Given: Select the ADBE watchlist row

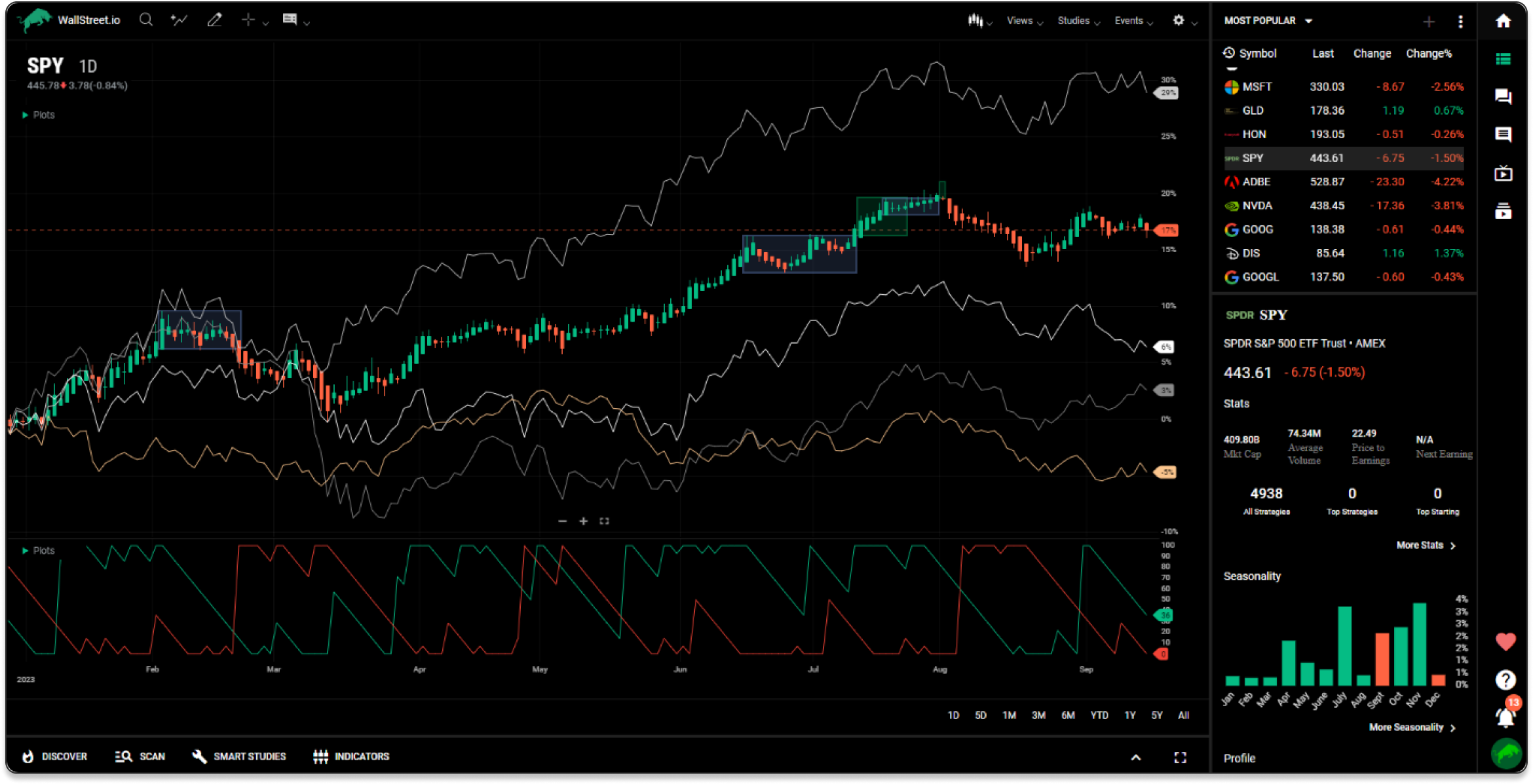Looking at the screenshot, I should tap(1344, 182).
